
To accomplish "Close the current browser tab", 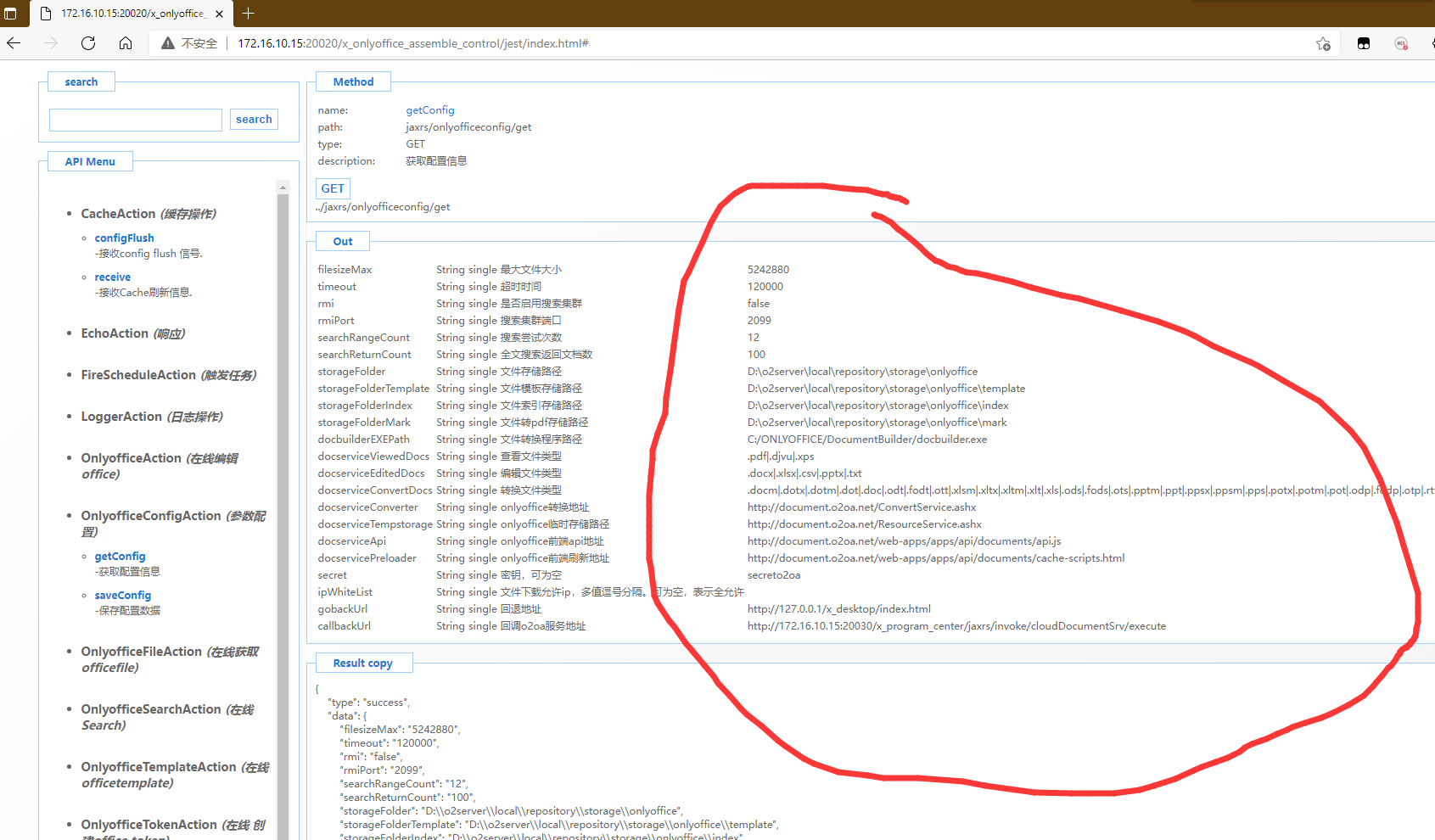I will [x=219, y=14].
